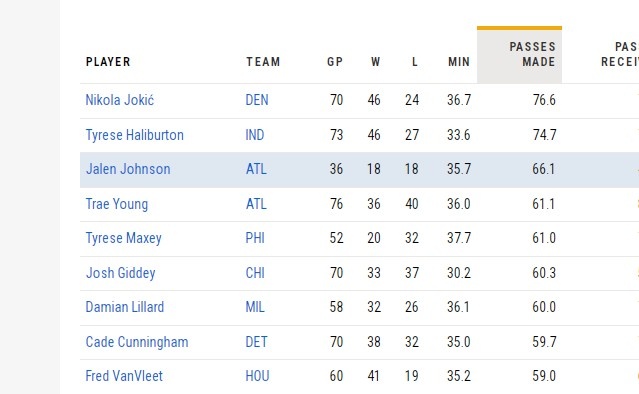Open Josh Giddey player page
639x394 pixels.
pyautogui.click(x=121, y=273)
